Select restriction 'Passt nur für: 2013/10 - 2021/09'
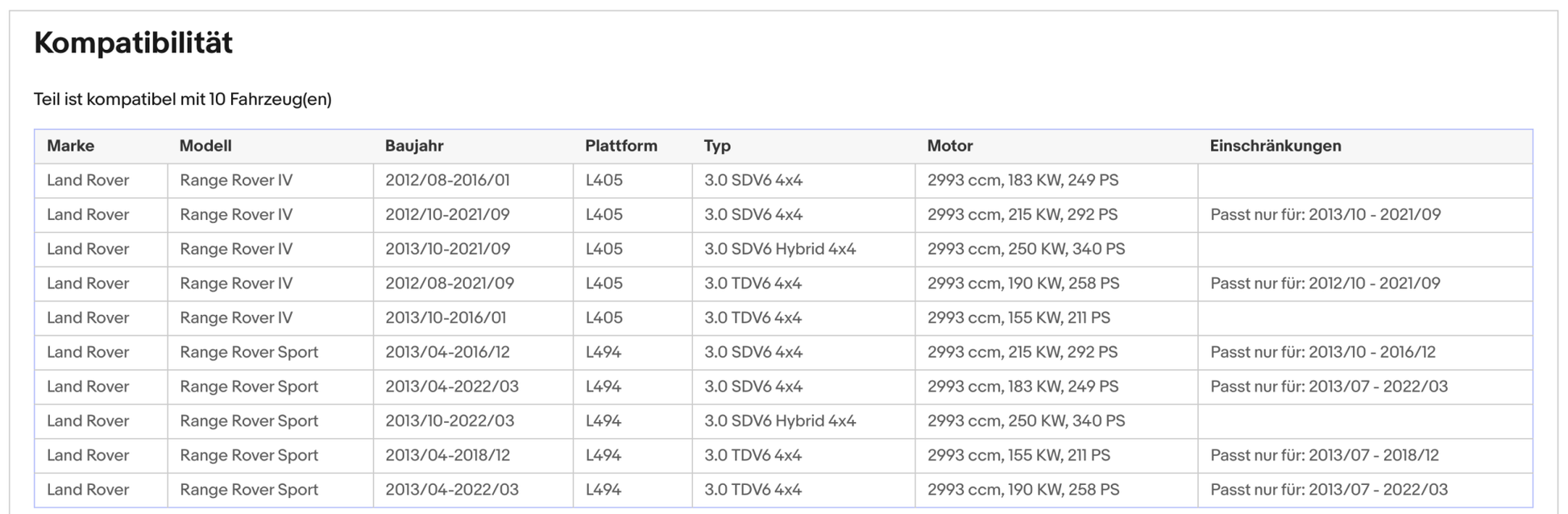 (x=1325, y=215)
